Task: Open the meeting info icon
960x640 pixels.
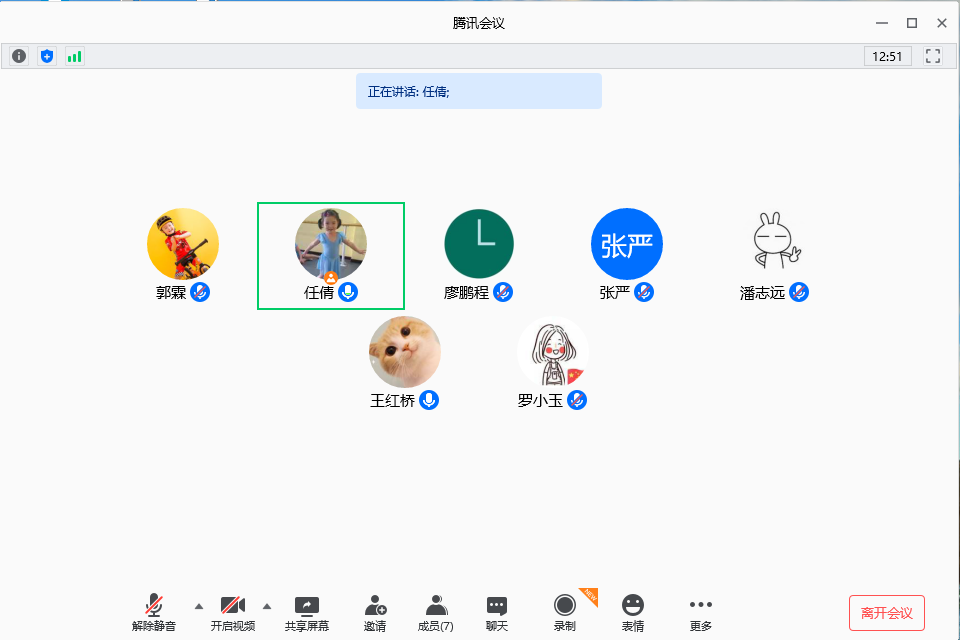Action: [19, 56]
